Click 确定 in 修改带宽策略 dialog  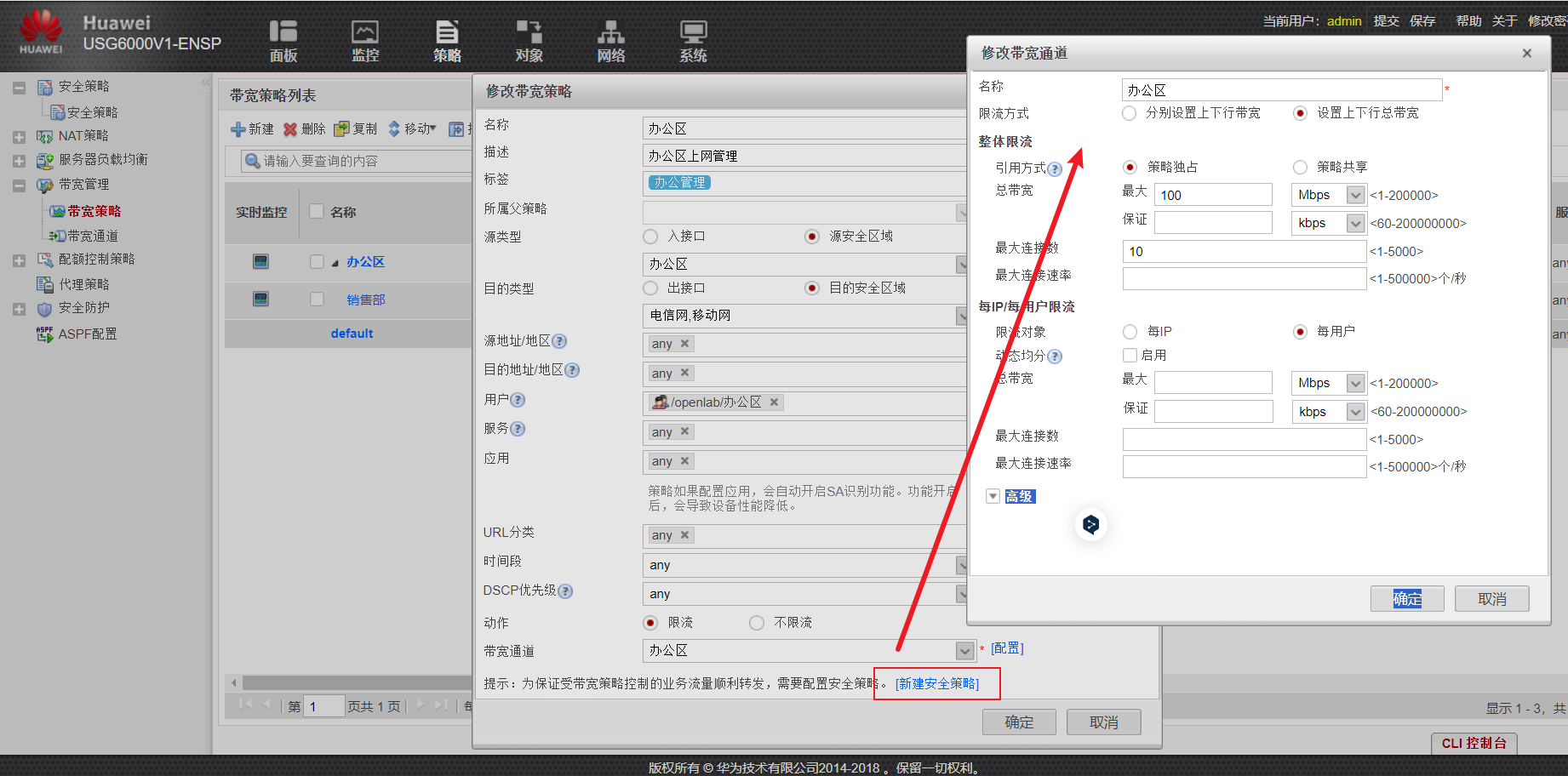pyautogui.click(x=1019, y=722)
